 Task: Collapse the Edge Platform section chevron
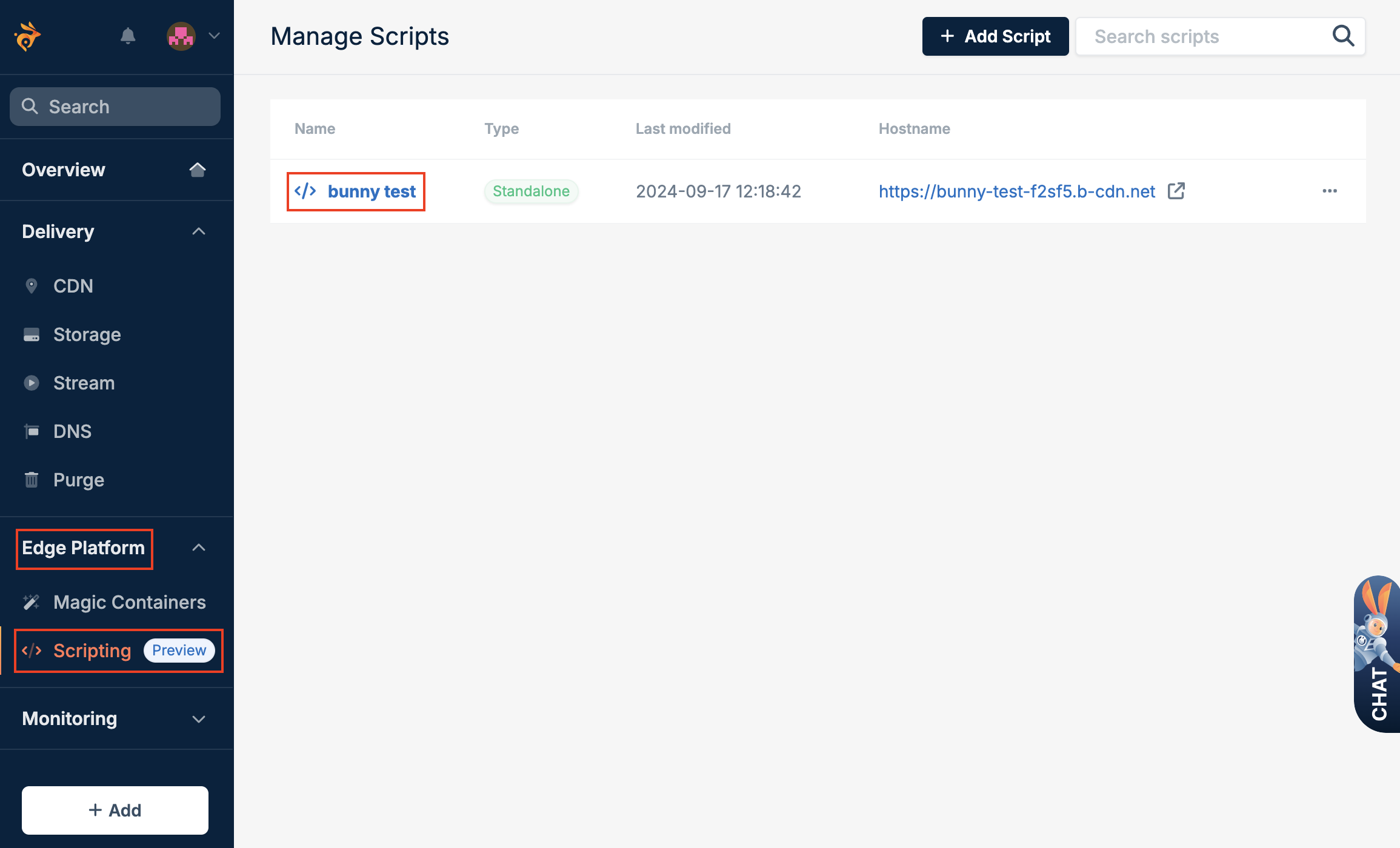coord(198,548)
